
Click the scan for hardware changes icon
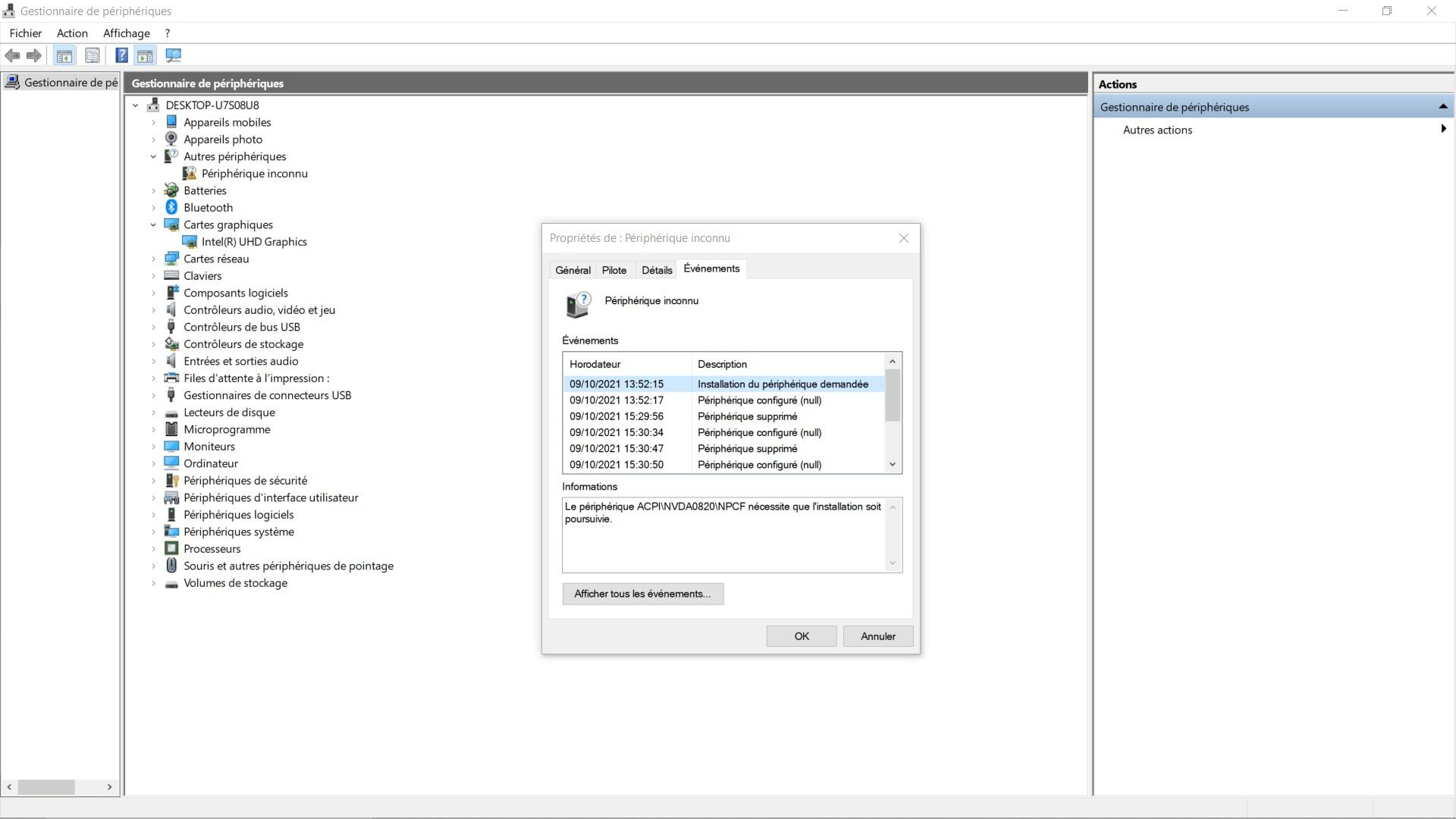pyautogui.click(x=174, y=55)
